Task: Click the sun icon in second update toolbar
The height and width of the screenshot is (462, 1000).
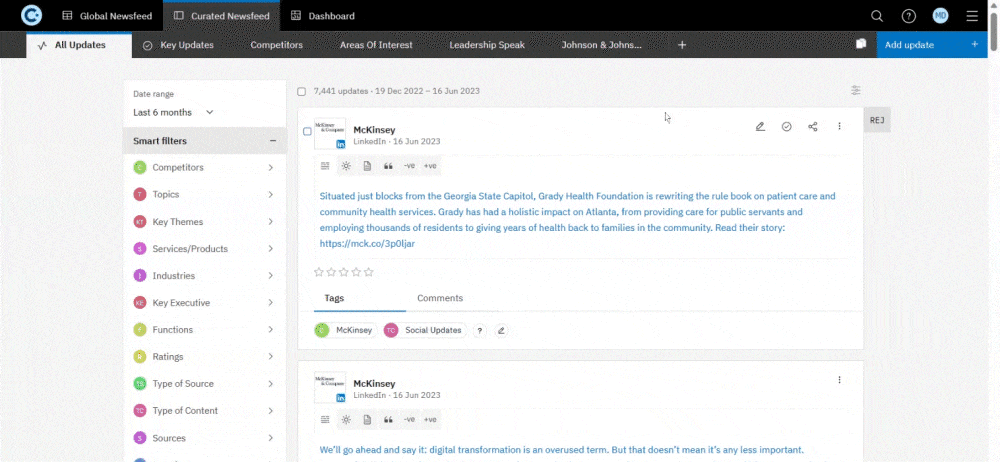Action: click(346, 419)
